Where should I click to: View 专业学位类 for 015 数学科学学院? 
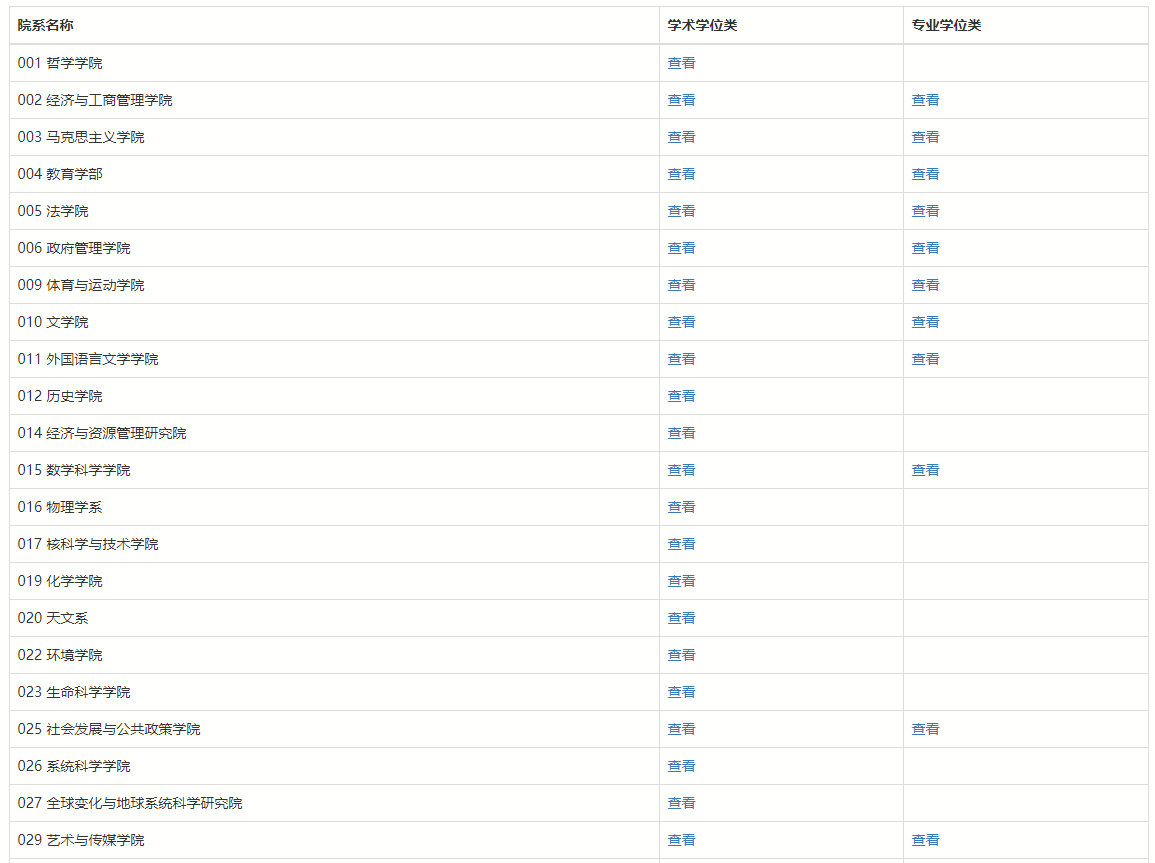(925, 470)
